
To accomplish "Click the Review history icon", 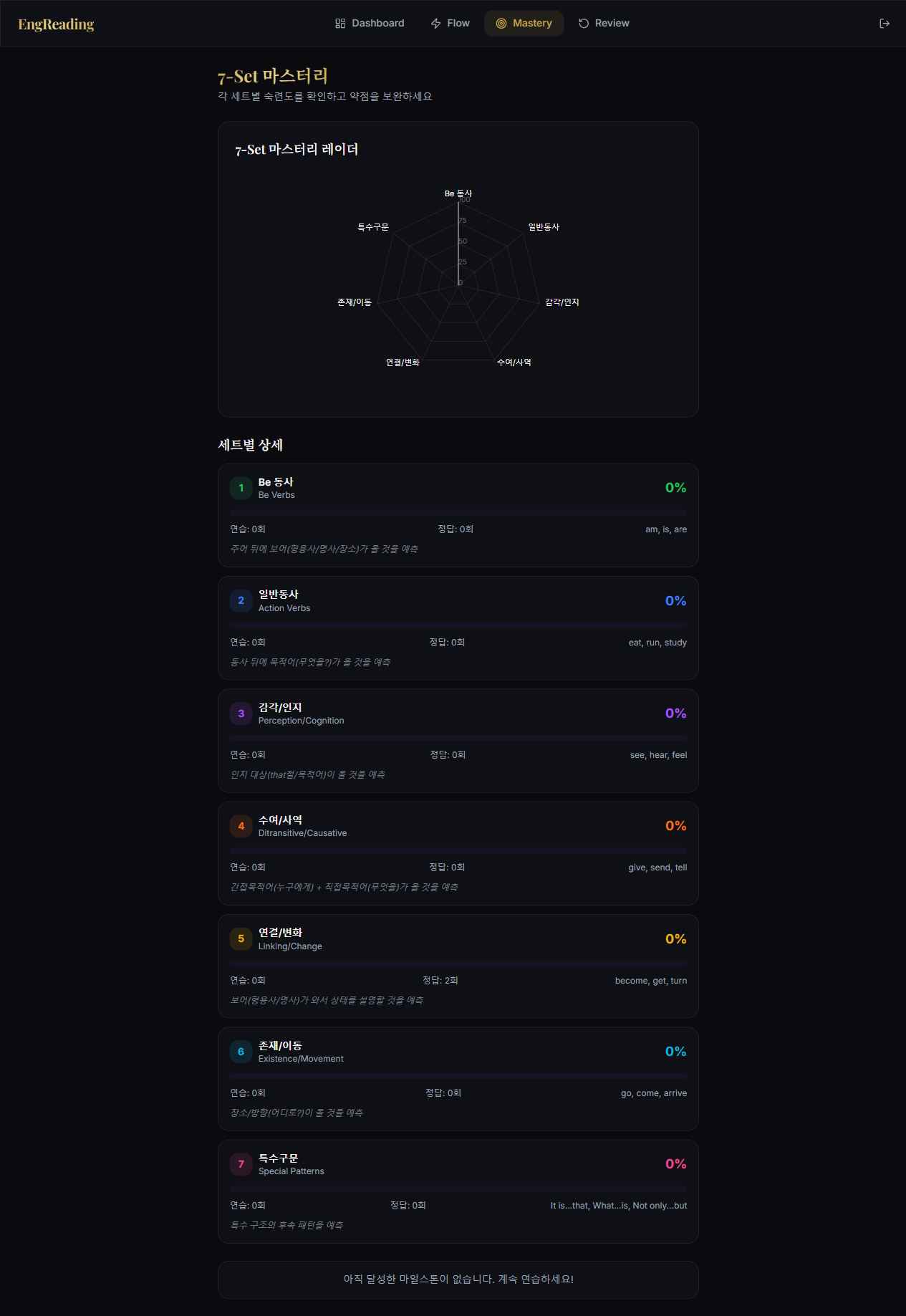I will pyautogui.click(x=582, y=23).
